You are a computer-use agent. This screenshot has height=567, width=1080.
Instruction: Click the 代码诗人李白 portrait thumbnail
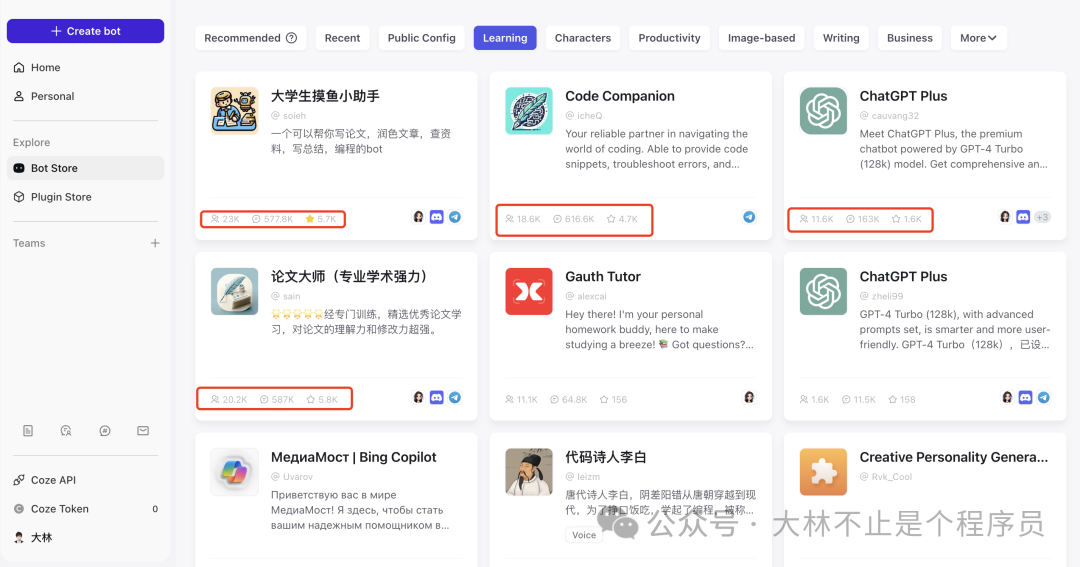pyautogui.click(x=529, y=472)
